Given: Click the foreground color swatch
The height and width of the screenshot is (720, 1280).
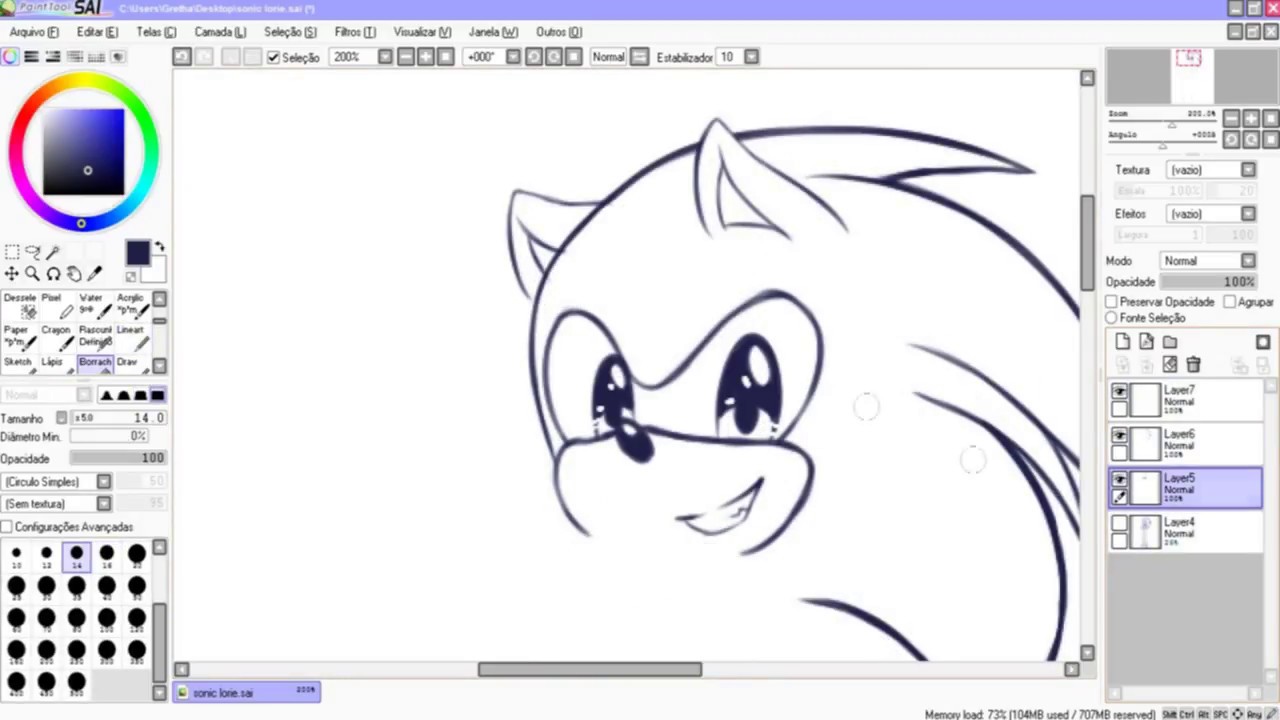Looking at the screenshot, I should 137,253.
